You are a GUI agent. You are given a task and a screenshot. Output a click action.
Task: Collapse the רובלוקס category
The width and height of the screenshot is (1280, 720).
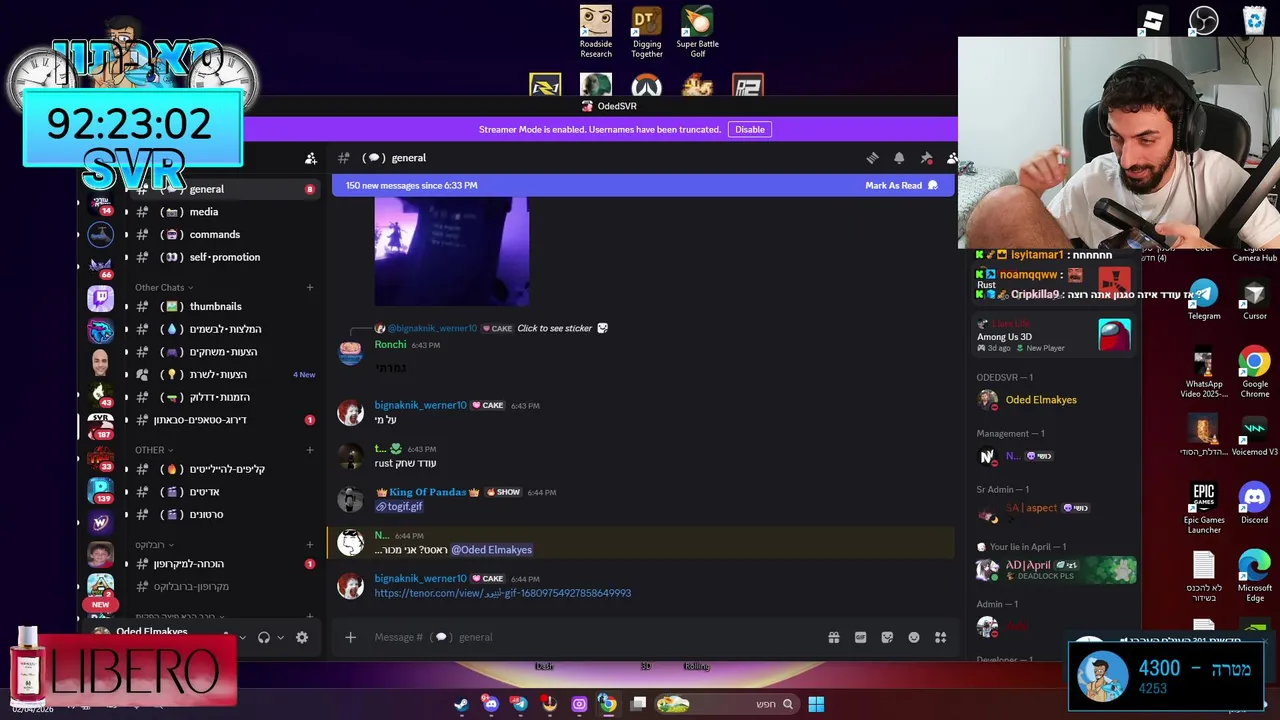(155, 545)
